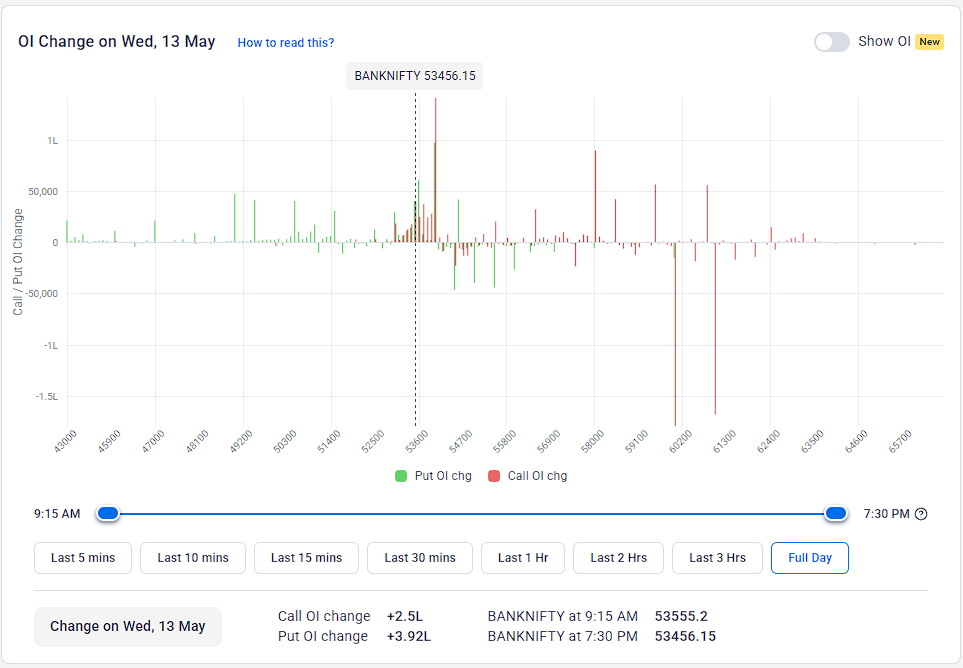Select the Last 1 Hr range
963x668 pixels.
523,557
